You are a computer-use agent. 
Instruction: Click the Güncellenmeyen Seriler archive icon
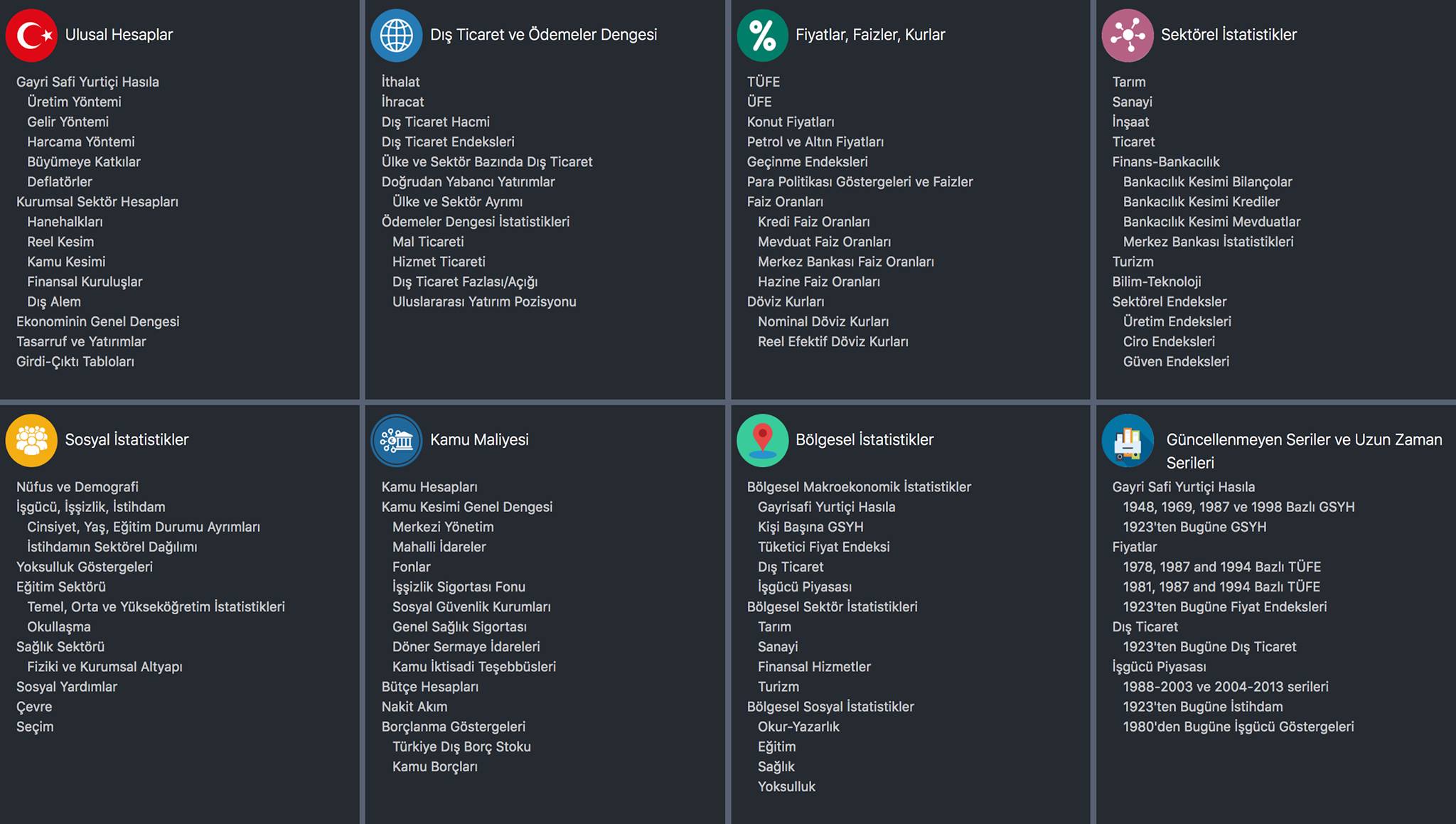point(1128,440)
